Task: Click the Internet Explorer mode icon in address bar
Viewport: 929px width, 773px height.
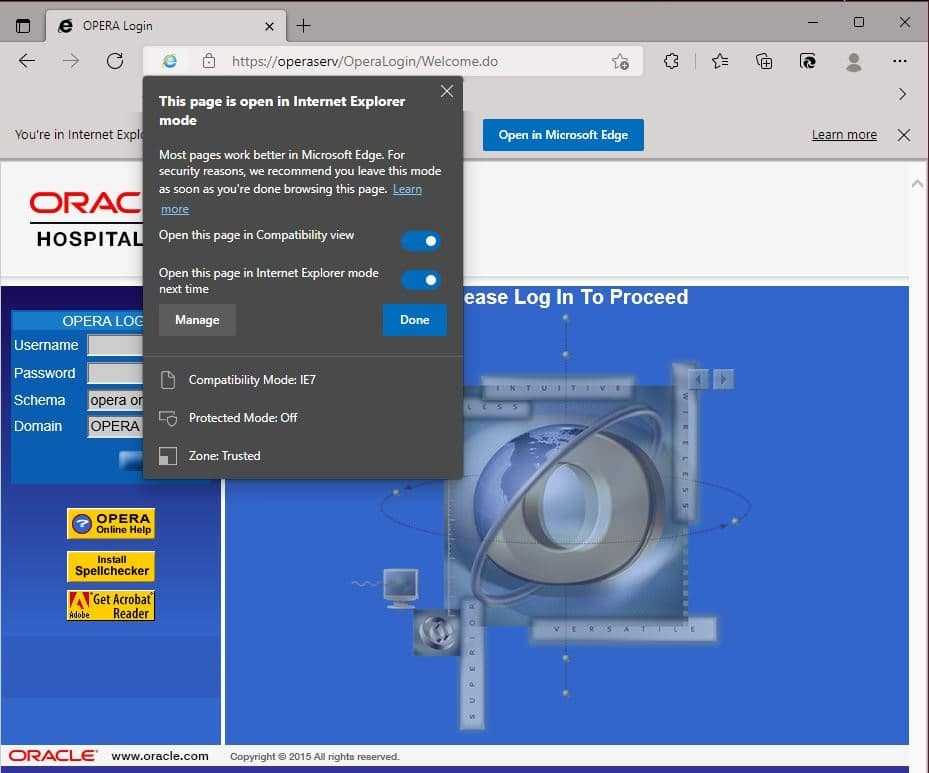Action: point(170,61)
